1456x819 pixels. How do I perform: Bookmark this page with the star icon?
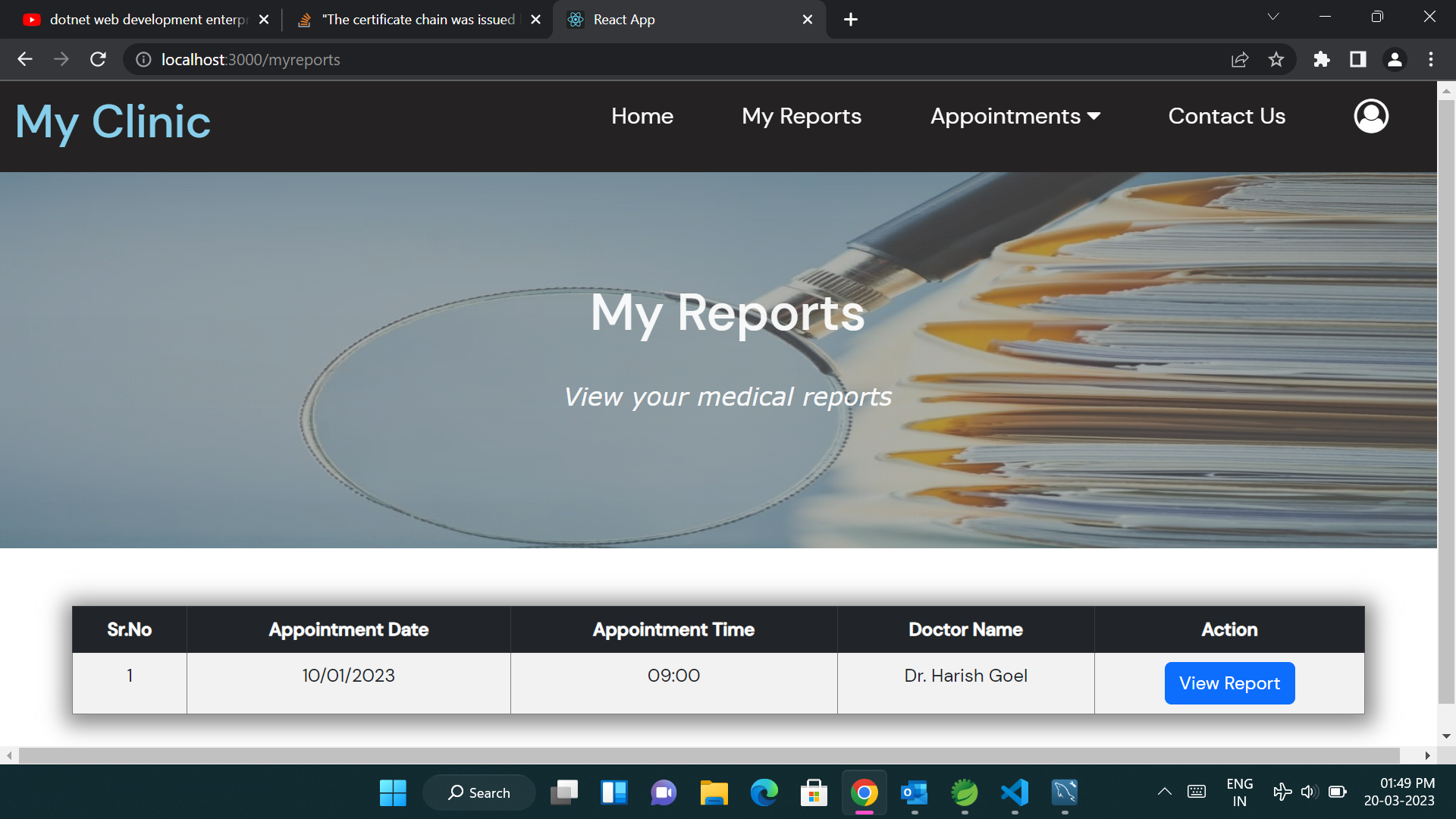(1277, 59)
